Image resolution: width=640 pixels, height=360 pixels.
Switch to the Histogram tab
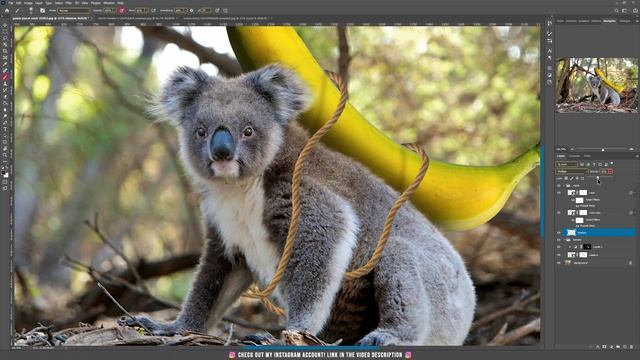(x=625, y=21)
